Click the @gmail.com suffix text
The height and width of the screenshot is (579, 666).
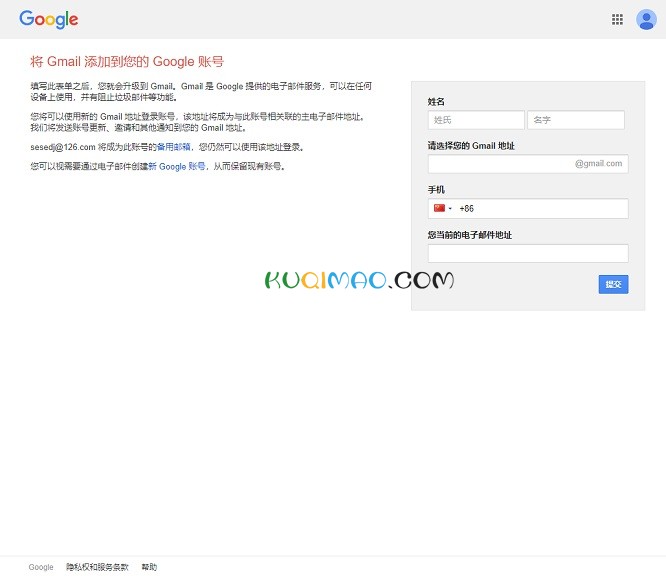pyautogui.click(x=598, y=164)
